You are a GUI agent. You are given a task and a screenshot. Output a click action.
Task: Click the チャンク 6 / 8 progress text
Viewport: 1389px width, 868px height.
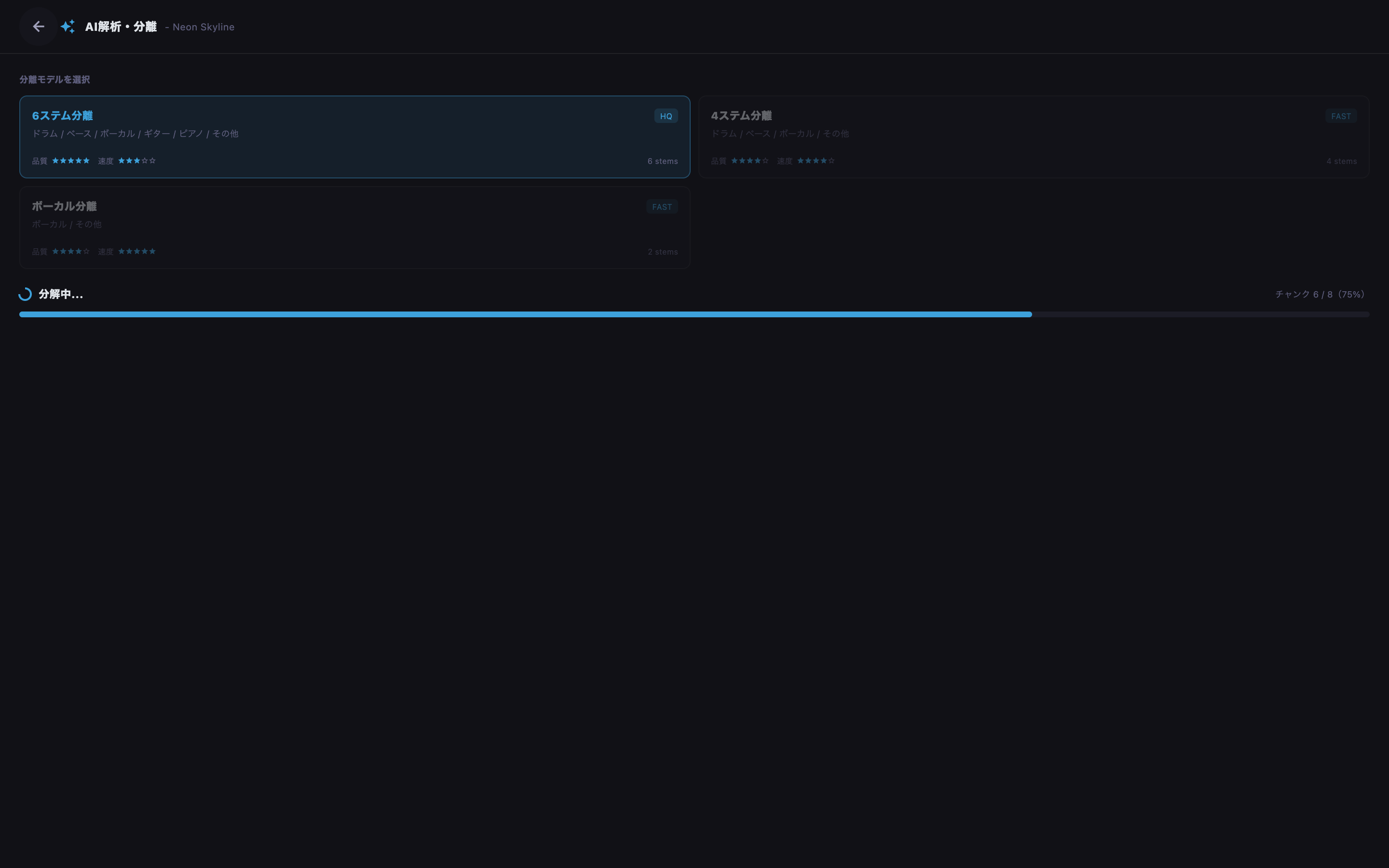[1320, 295]
